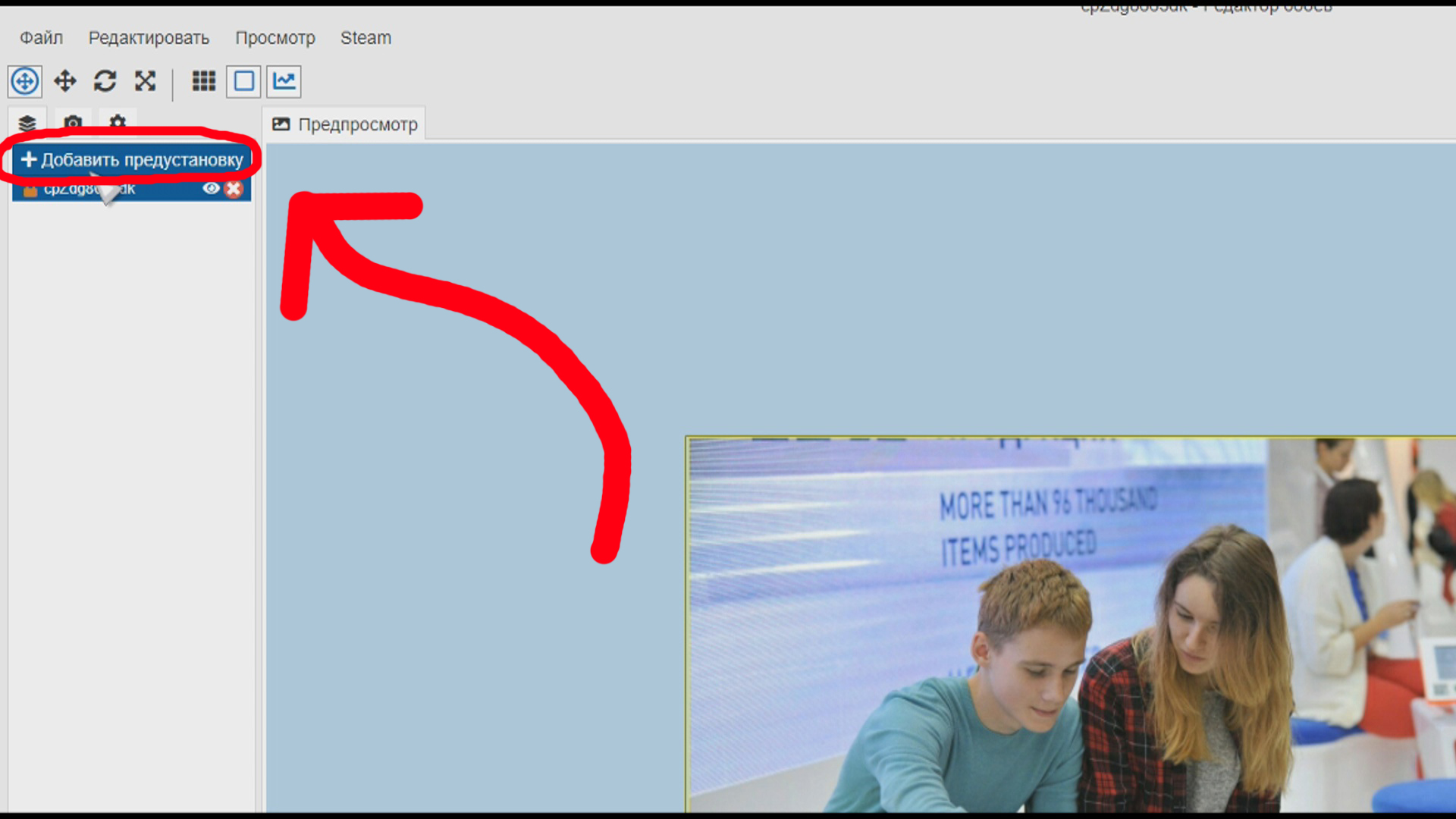The height and width of the screenshot is (819, 1456).
Task: Open the Просмотр menu
Action: (x=275, y=38)
